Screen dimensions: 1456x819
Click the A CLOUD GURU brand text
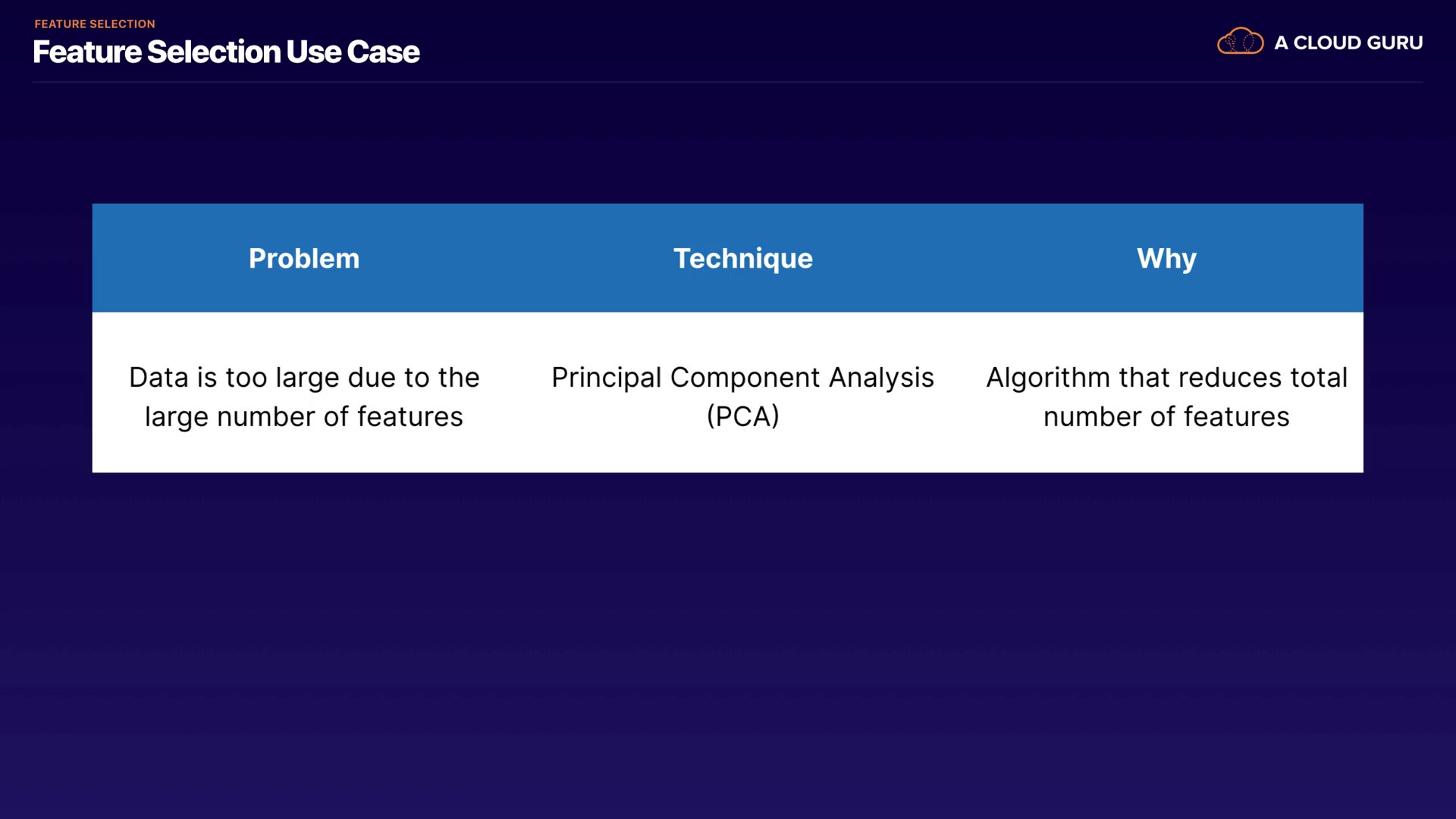(1348, 43)
